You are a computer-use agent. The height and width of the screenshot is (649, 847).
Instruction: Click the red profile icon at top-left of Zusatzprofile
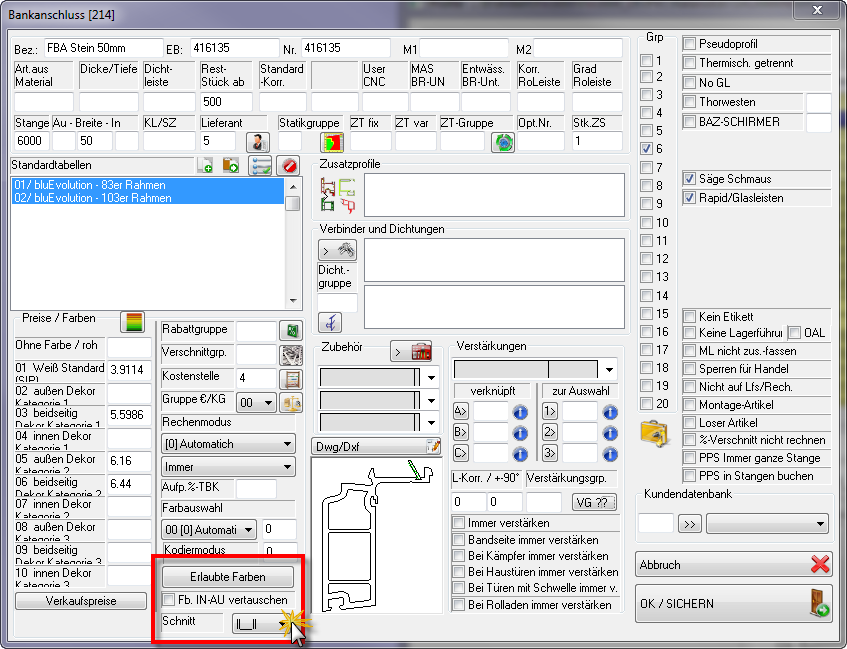[x=327, y=187]
